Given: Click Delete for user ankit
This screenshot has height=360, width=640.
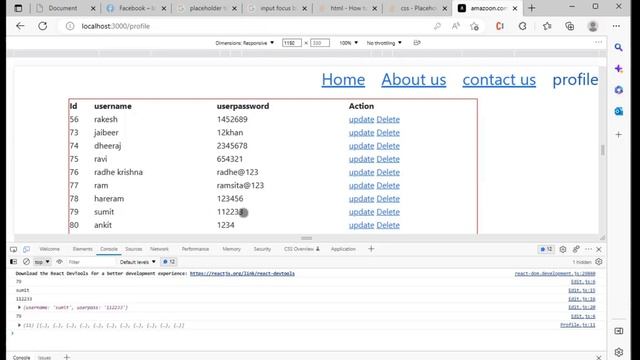Looking at the screenshot, I should tap(388, 225).
